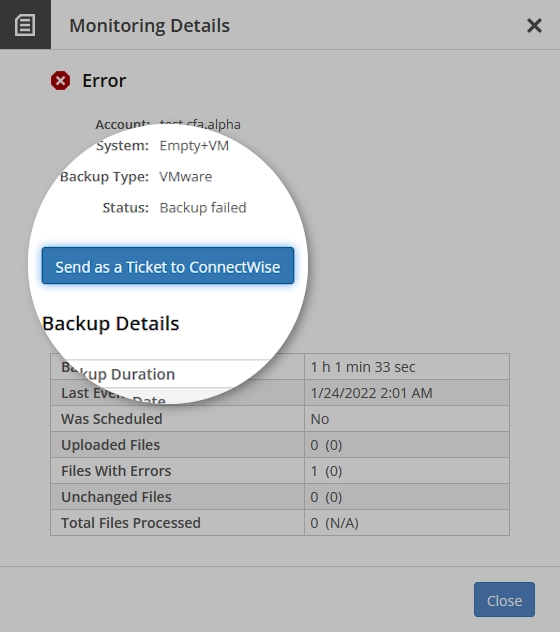Select the Unchanged Files row label

[116, 497]
